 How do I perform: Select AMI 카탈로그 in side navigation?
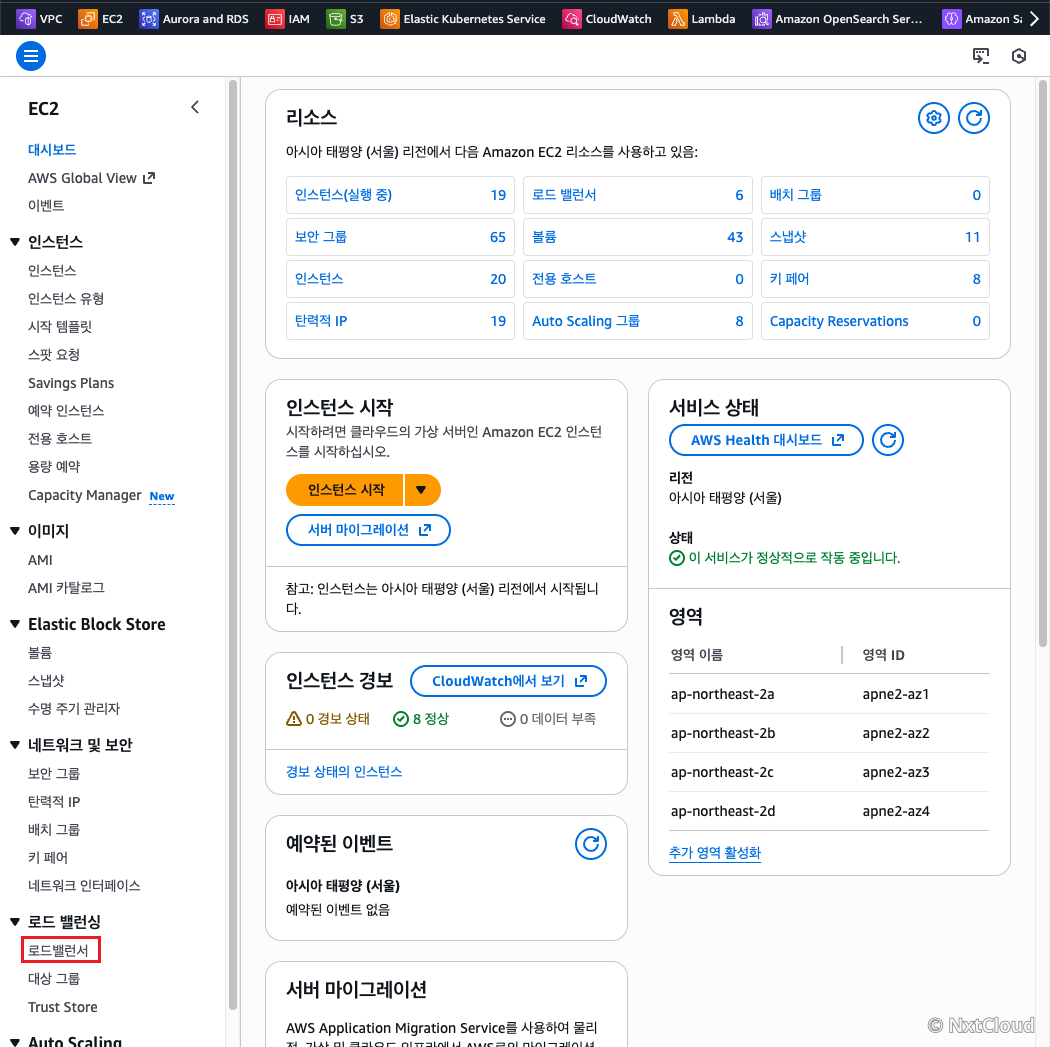(66, 588)
